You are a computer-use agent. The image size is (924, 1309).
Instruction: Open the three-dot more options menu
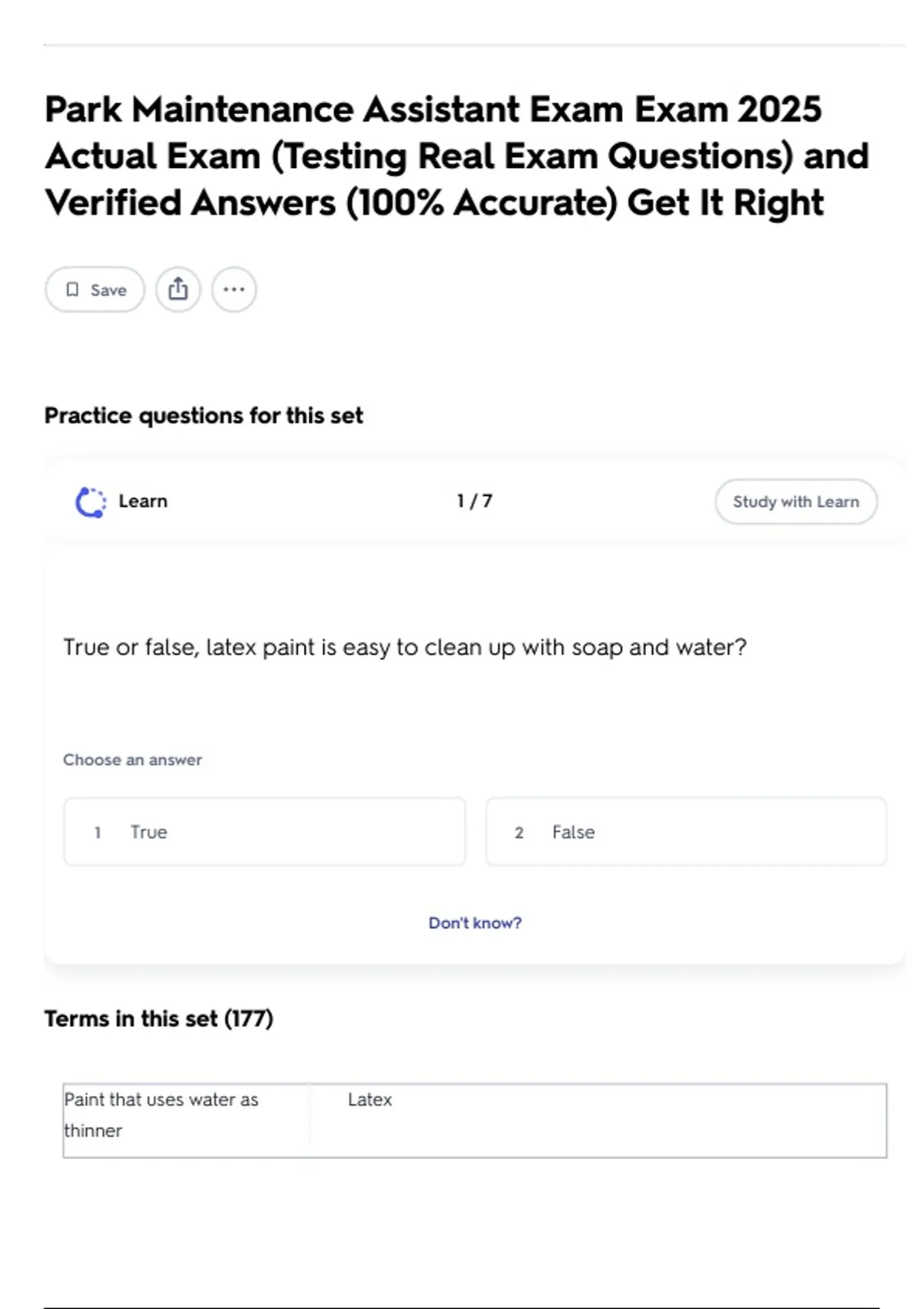click(x=234, y=290)
